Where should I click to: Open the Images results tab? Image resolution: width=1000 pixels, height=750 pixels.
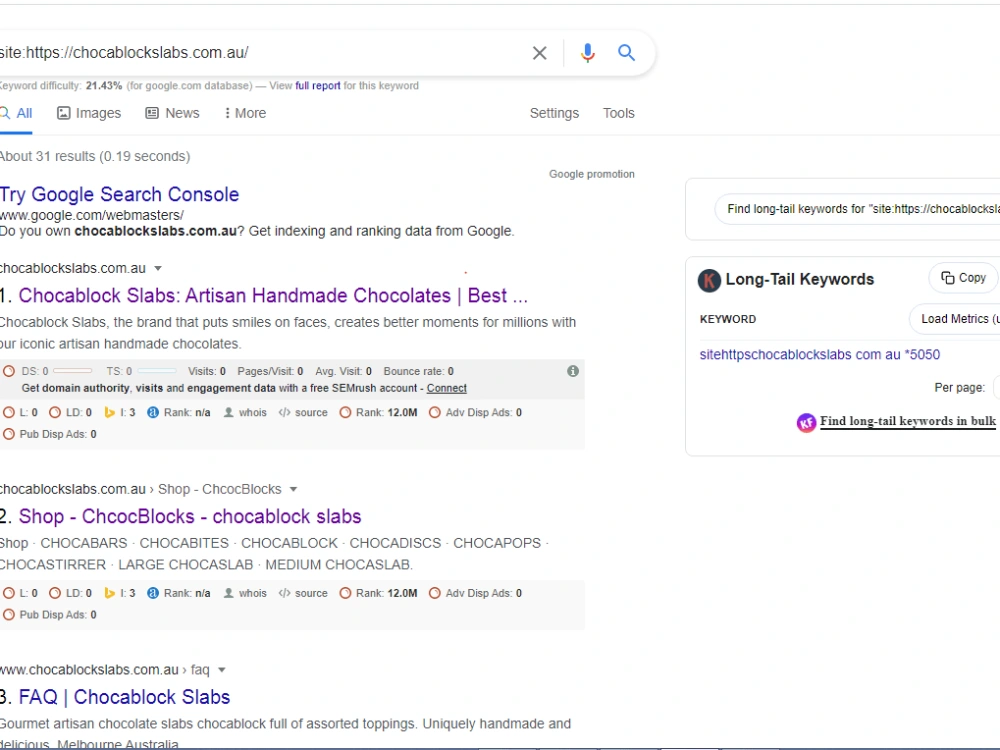pyautogui.click(x=89, y=113)
